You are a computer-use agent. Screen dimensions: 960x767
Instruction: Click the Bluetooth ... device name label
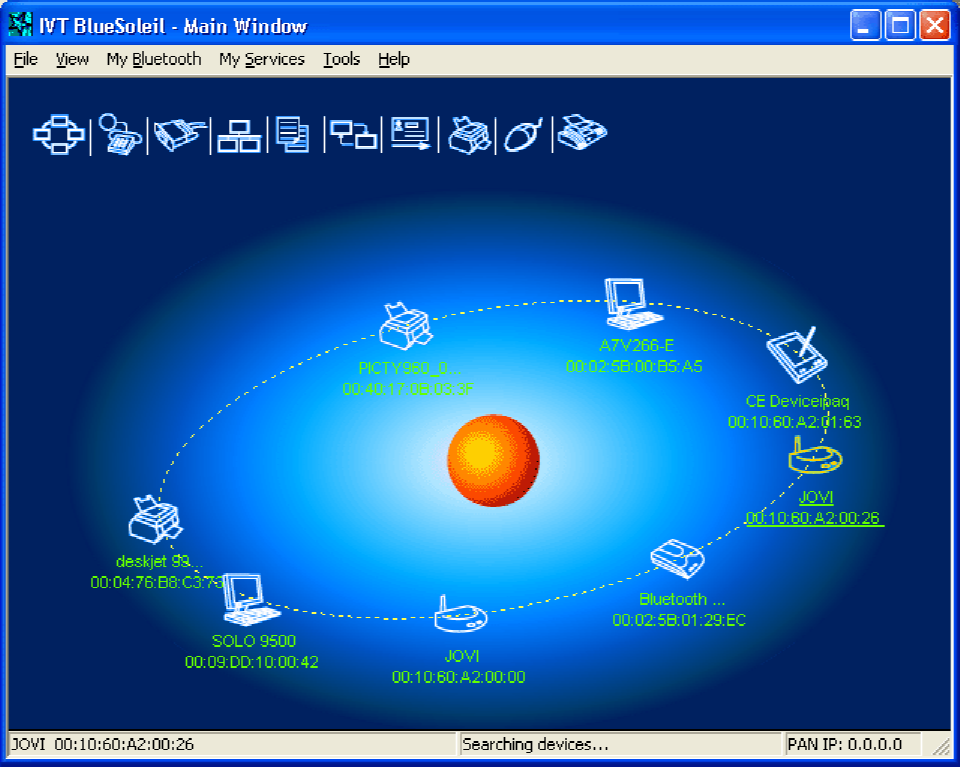pyautogui.click(x=681, y=599)
